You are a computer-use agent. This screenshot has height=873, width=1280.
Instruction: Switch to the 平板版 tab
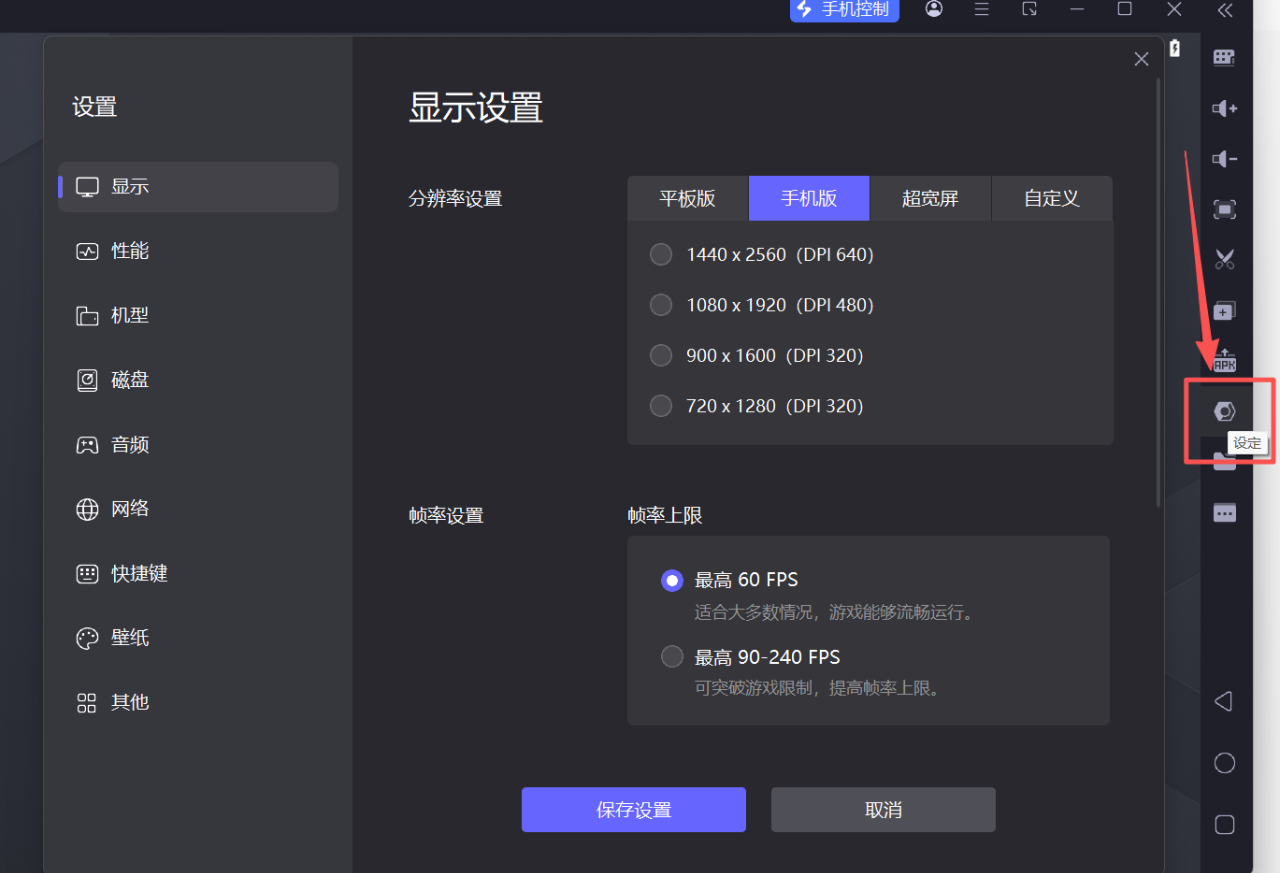click(688, 198)
